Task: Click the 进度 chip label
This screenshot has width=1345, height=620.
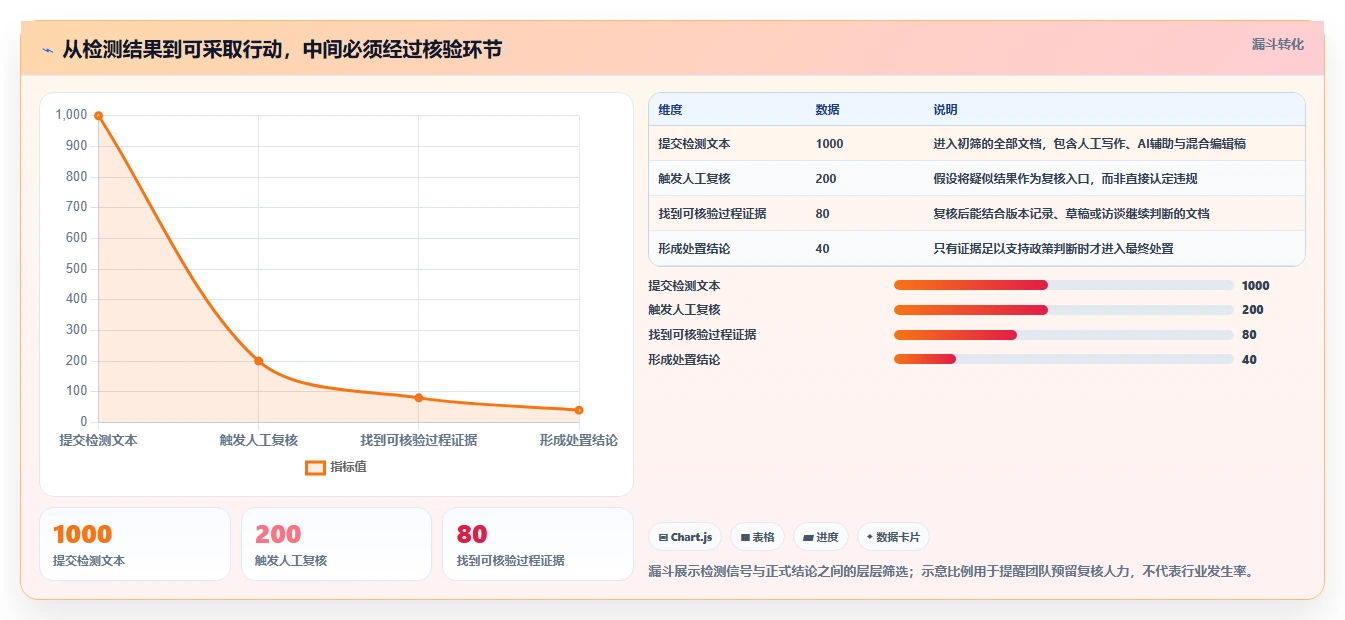Action: pos(827,537)
